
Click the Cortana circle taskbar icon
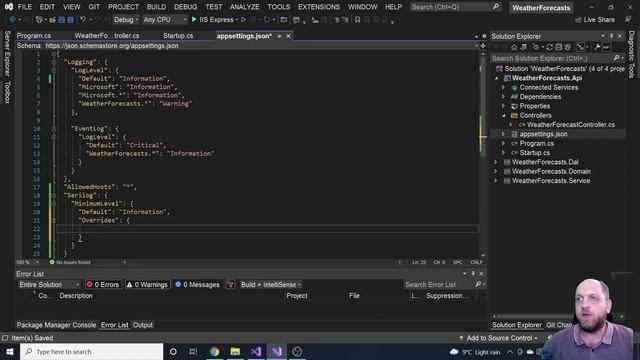[173, 351]
